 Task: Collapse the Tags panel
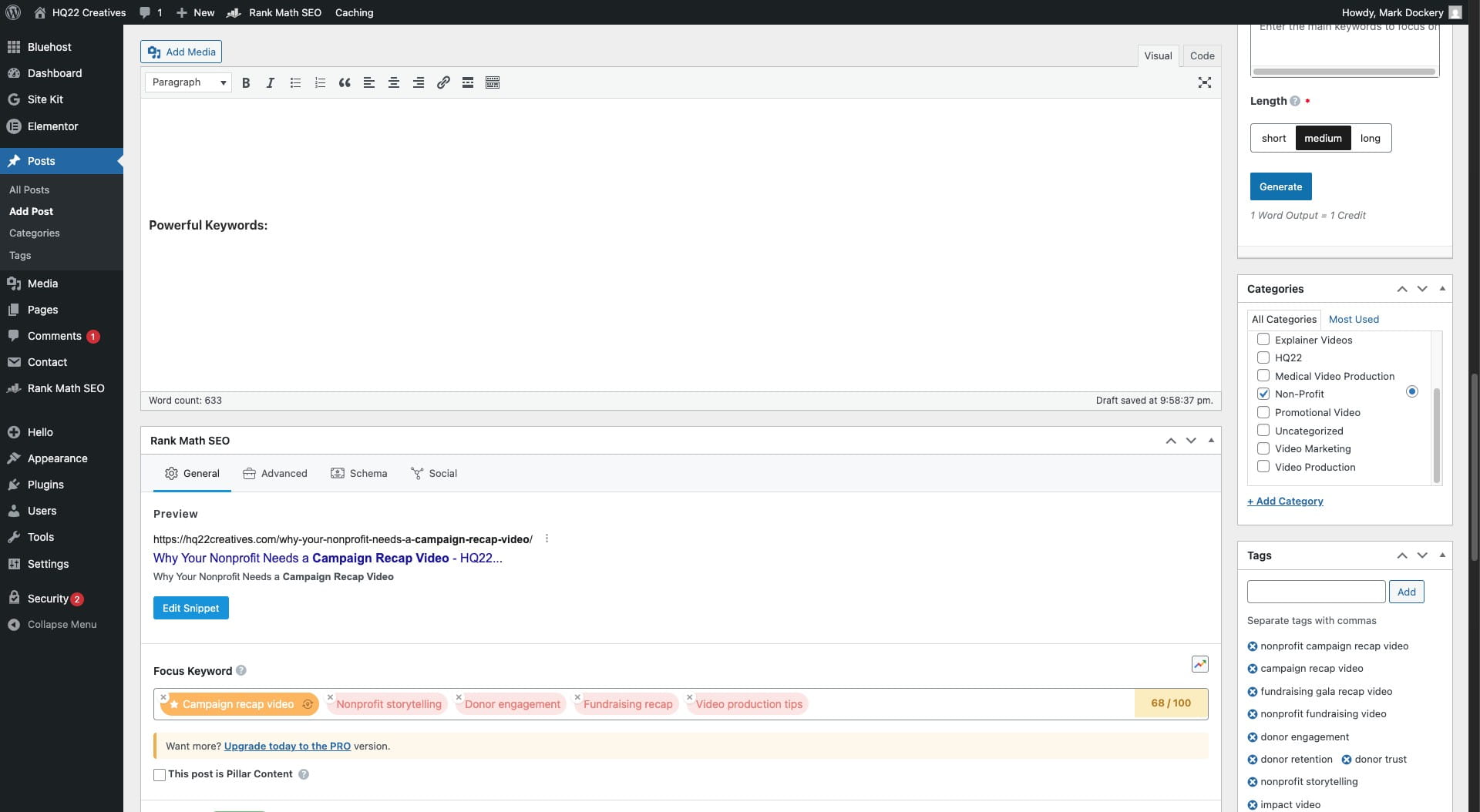click(x=1442, y=555)
